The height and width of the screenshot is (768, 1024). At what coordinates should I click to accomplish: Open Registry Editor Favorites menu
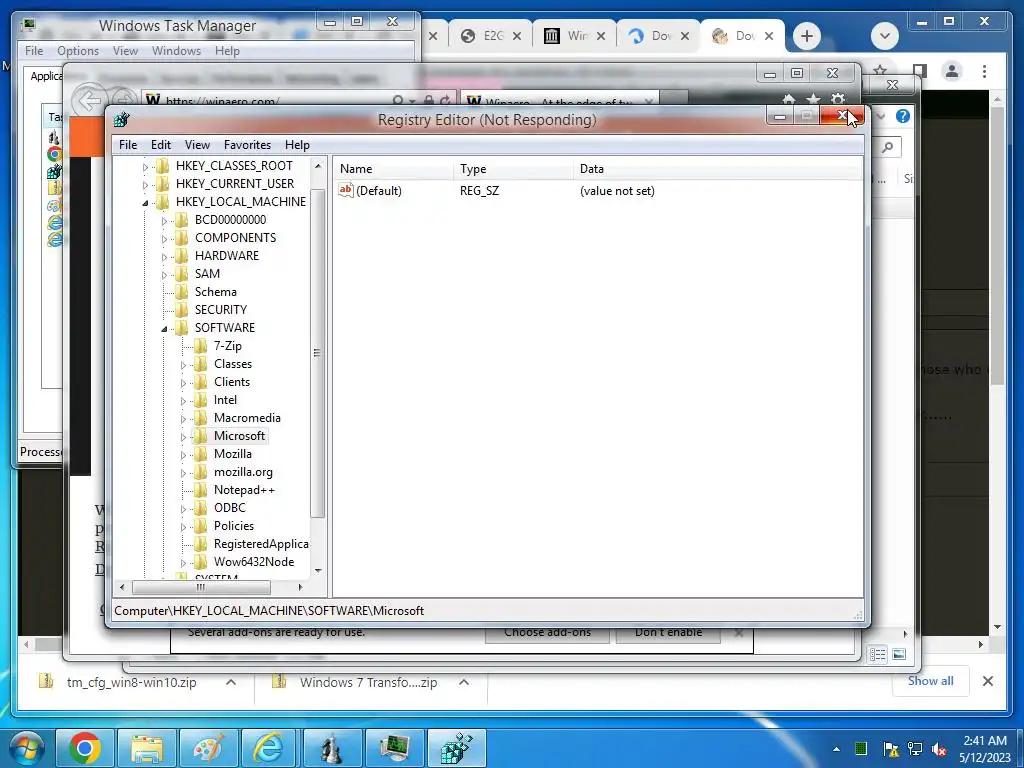pos(247,145)
